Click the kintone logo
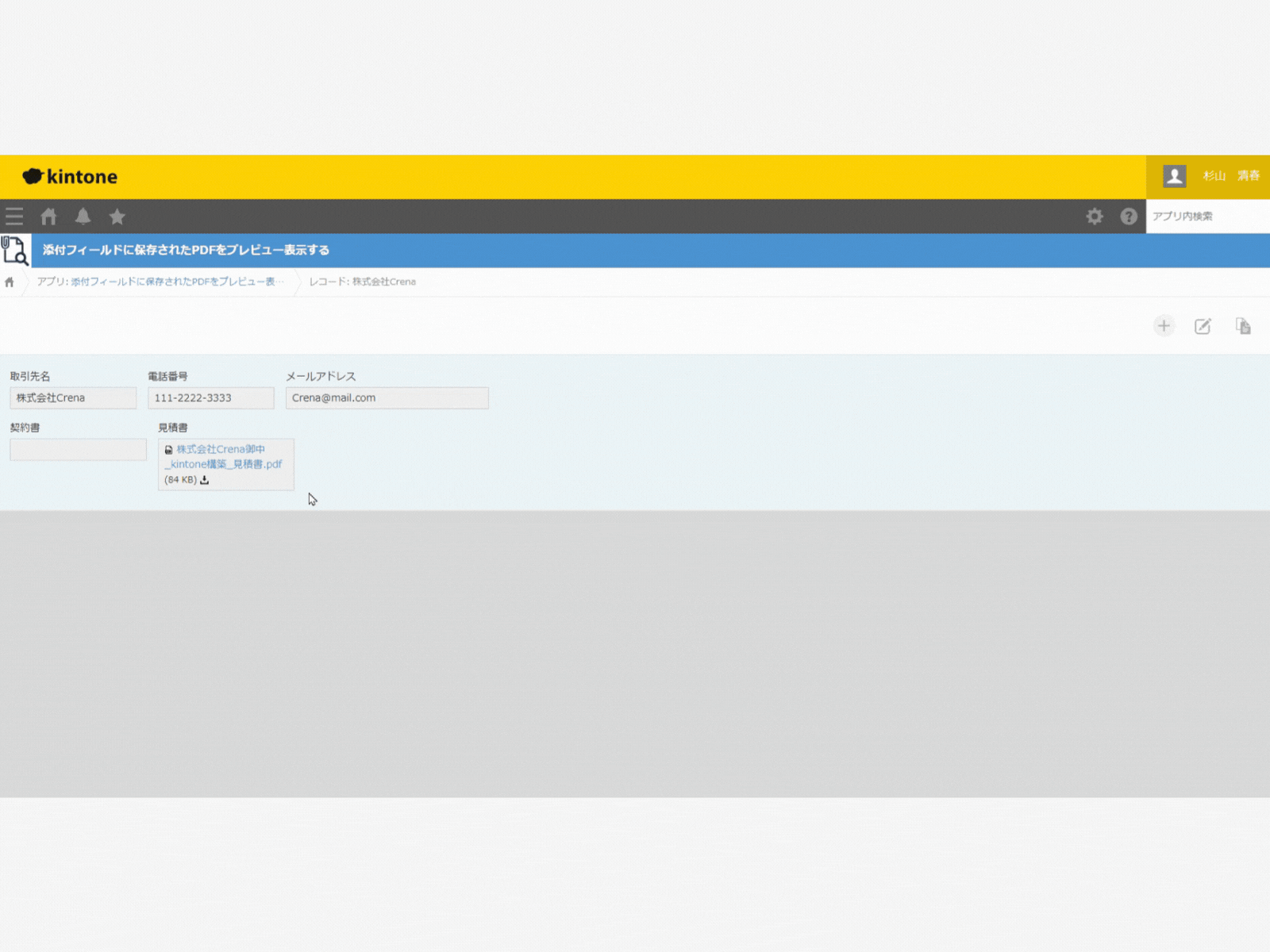This screenshot has width=1270, height=952. click(70, 177)
